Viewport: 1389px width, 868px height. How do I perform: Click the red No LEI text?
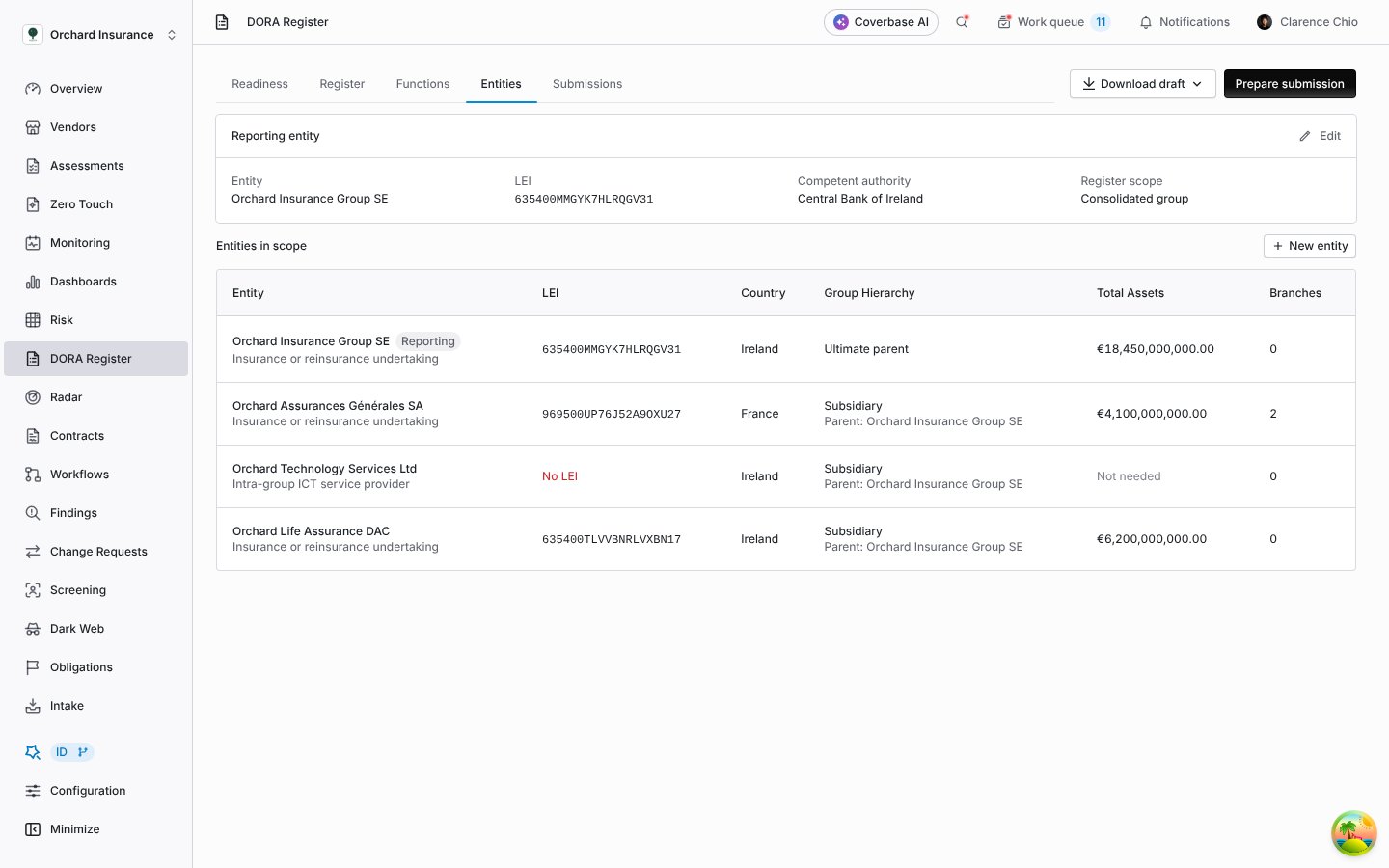[x=559, y=476]
